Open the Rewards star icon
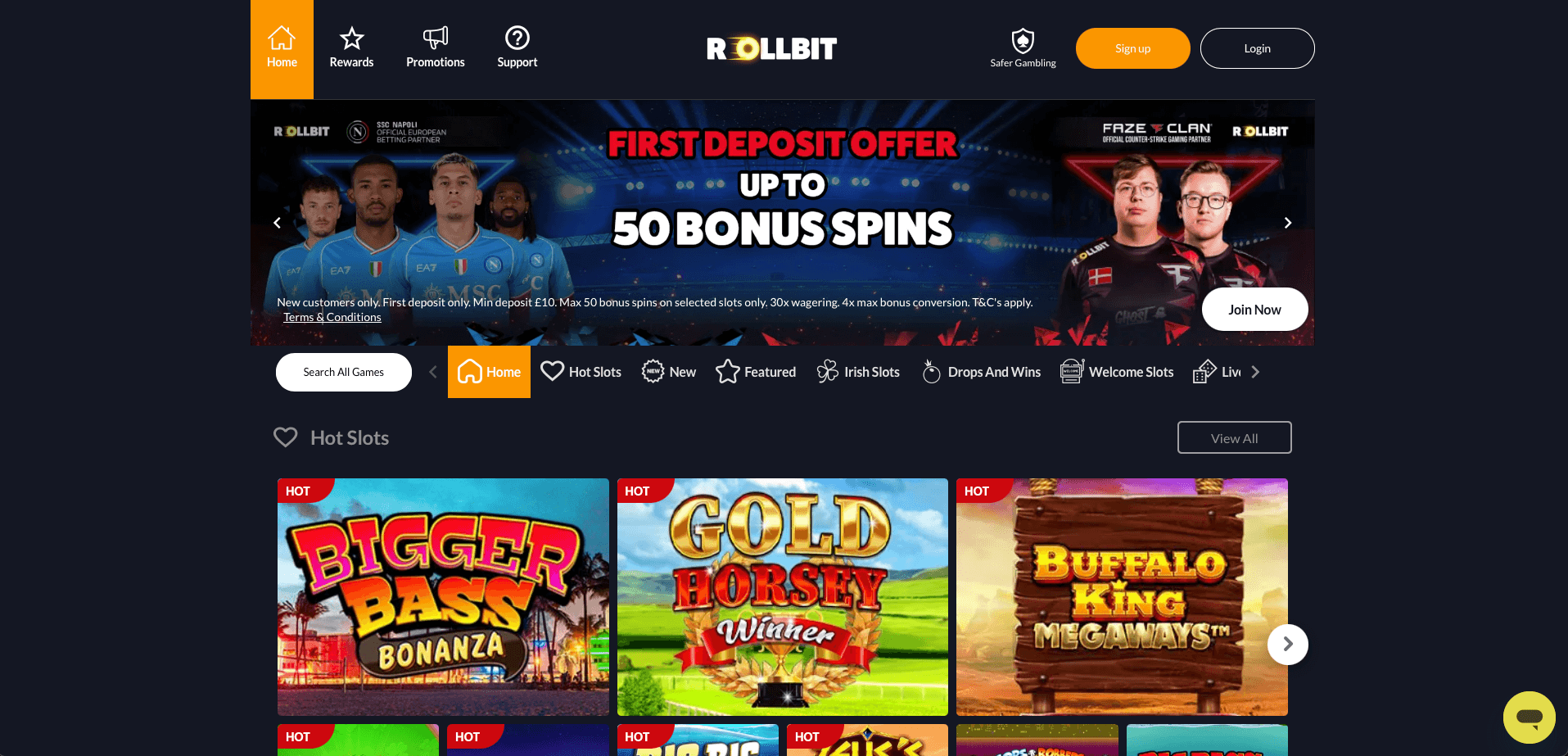The width and height of the screenshot is (1568, 756). [351, 38]
